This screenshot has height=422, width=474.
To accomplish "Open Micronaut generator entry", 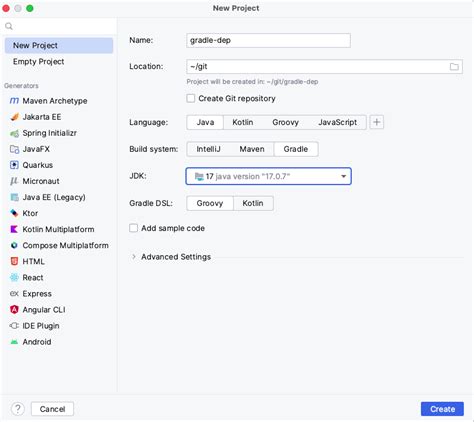I will point(59,181).
